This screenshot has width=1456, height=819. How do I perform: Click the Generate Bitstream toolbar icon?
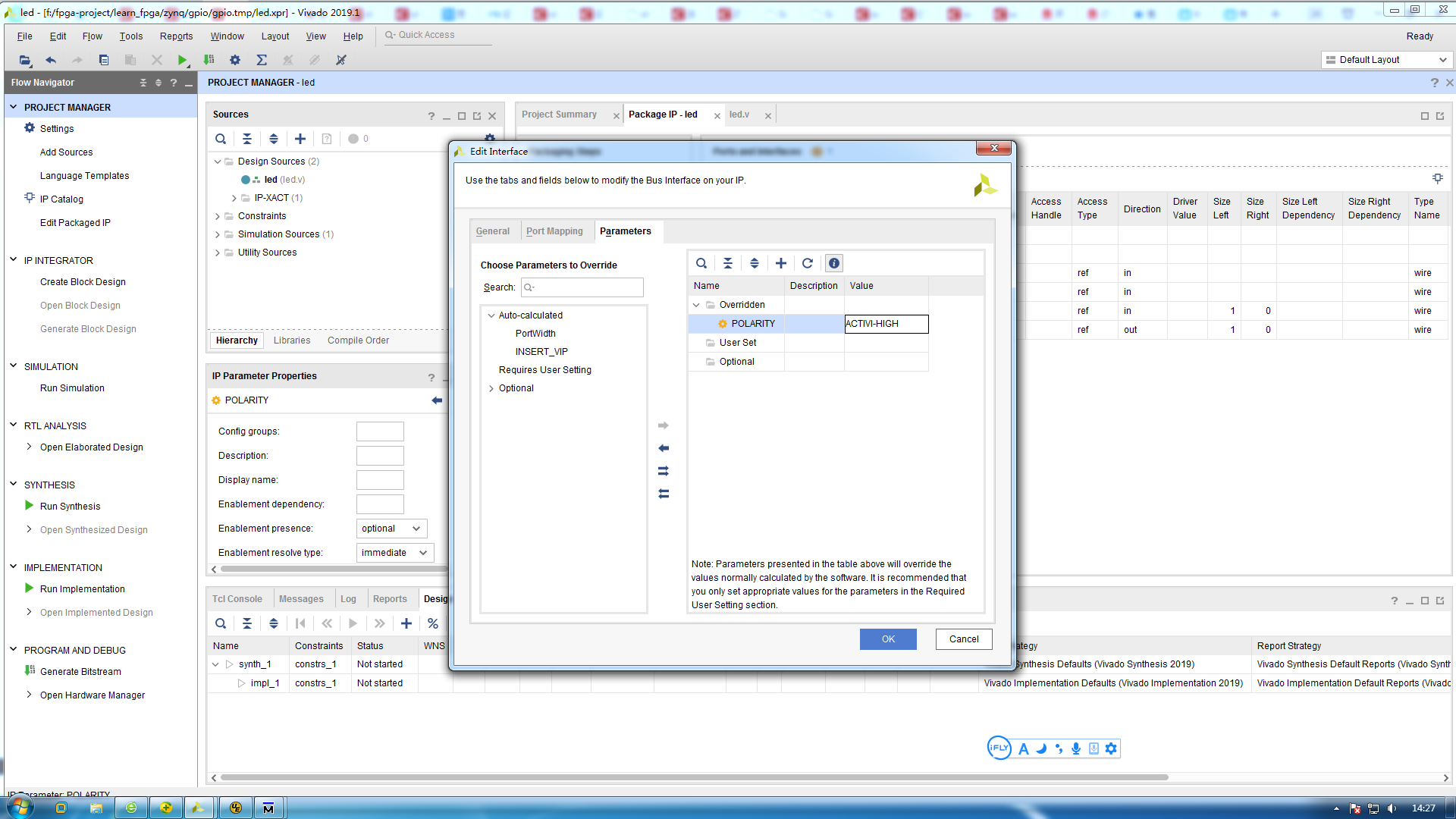(x=209, y=60)
